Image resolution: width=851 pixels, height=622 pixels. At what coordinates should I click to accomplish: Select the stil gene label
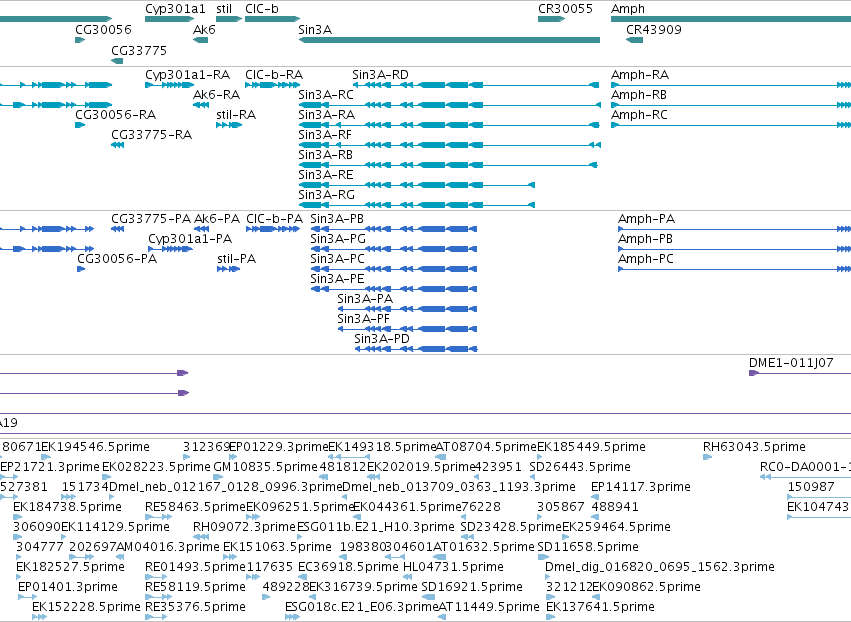(224, 9)
